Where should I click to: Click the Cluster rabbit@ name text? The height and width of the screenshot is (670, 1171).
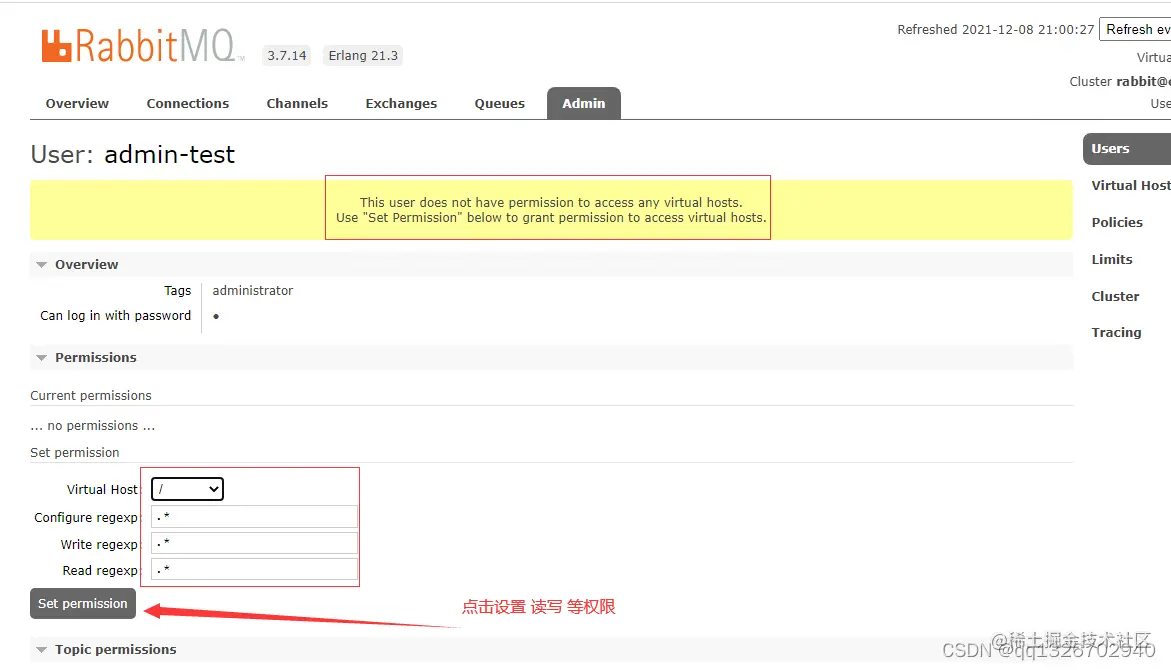click(x=1119, y=81)
